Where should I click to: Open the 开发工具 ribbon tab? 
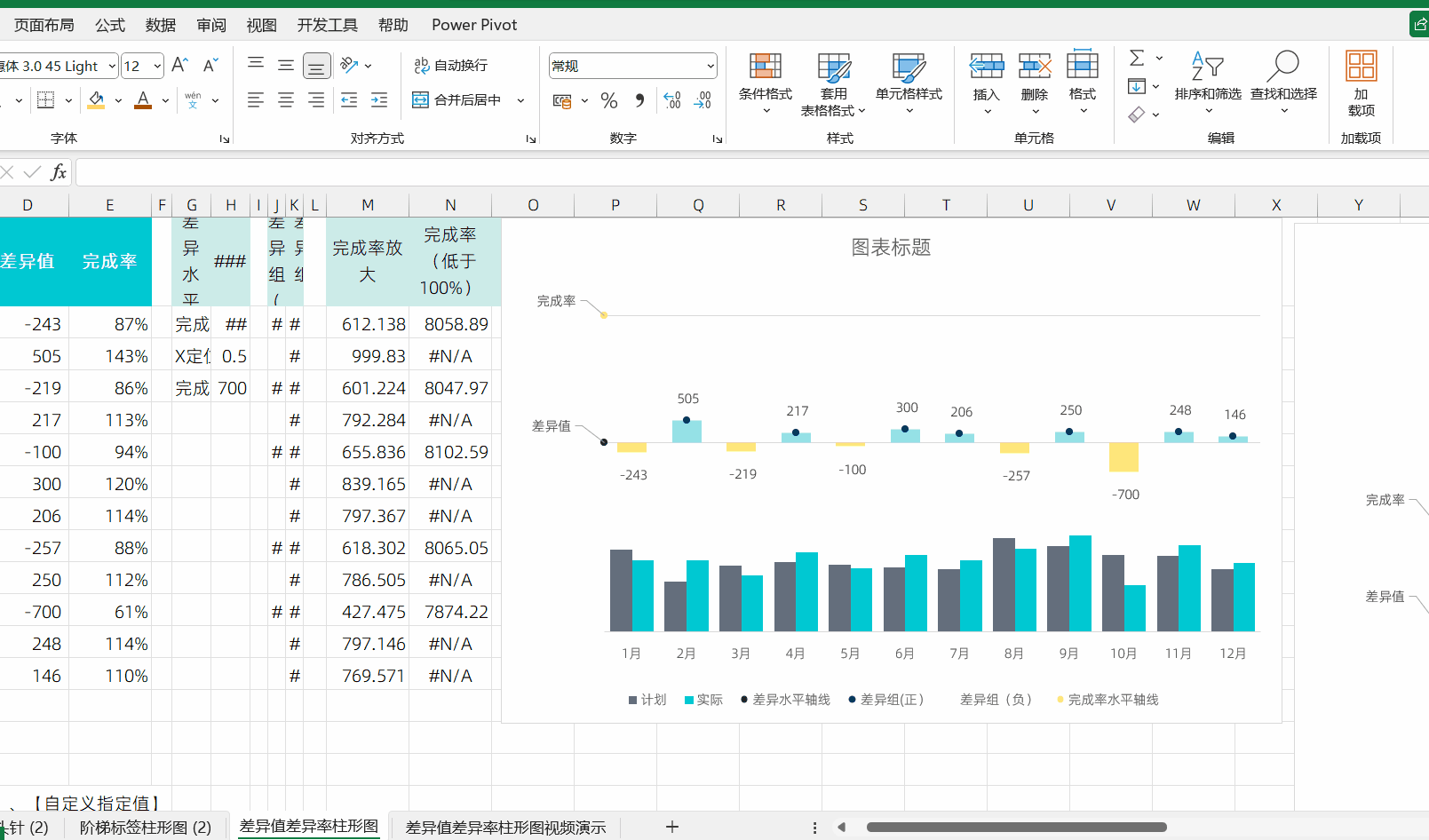tap(328, 25)
